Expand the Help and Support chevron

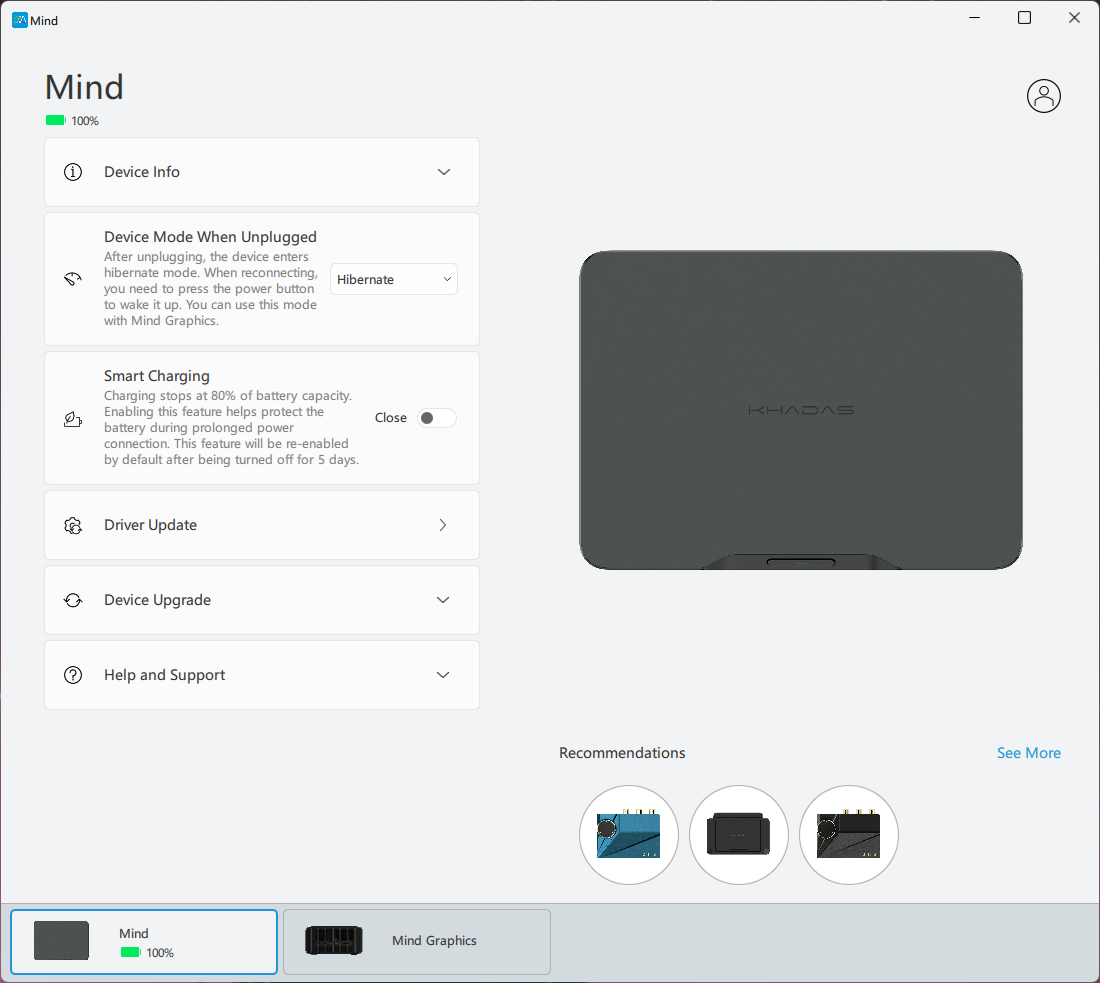443,675
